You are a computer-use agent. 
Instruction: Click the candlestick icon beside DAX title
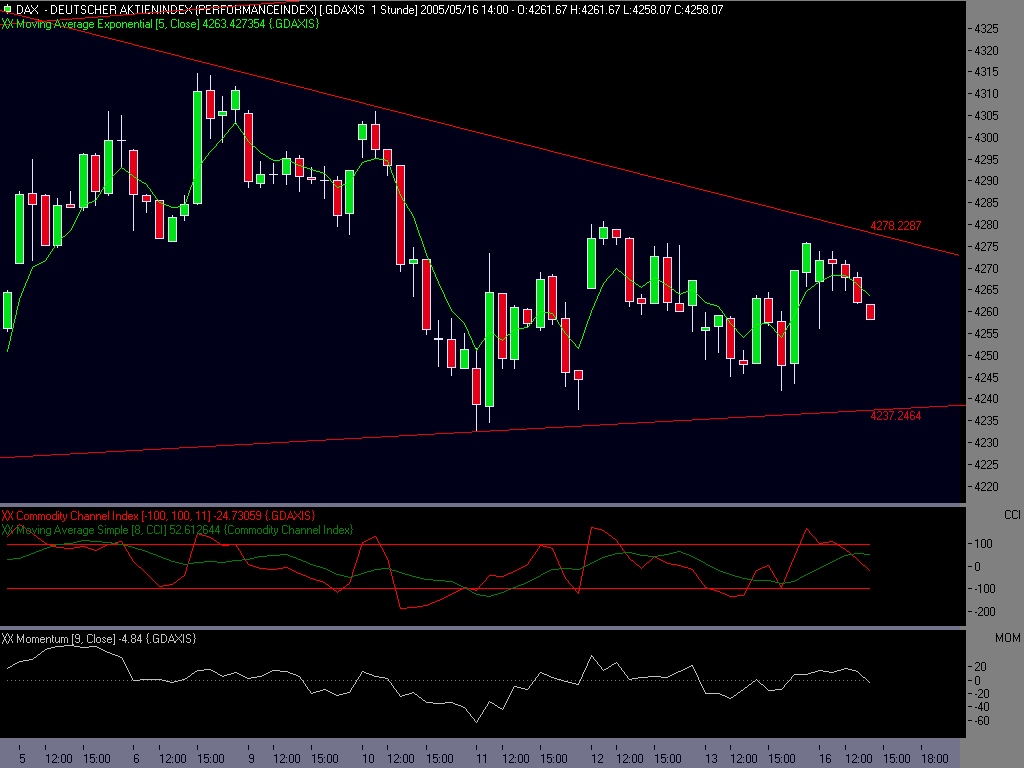coord(6,9)
